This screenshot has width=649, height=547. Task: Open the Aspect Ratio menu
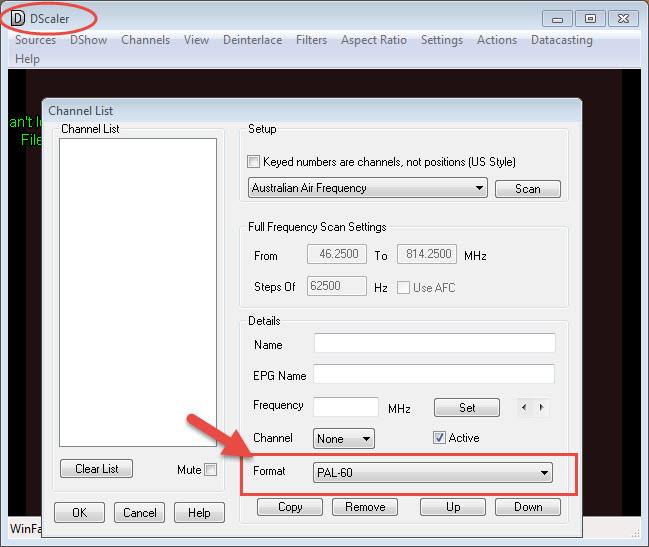coord(374,40)
